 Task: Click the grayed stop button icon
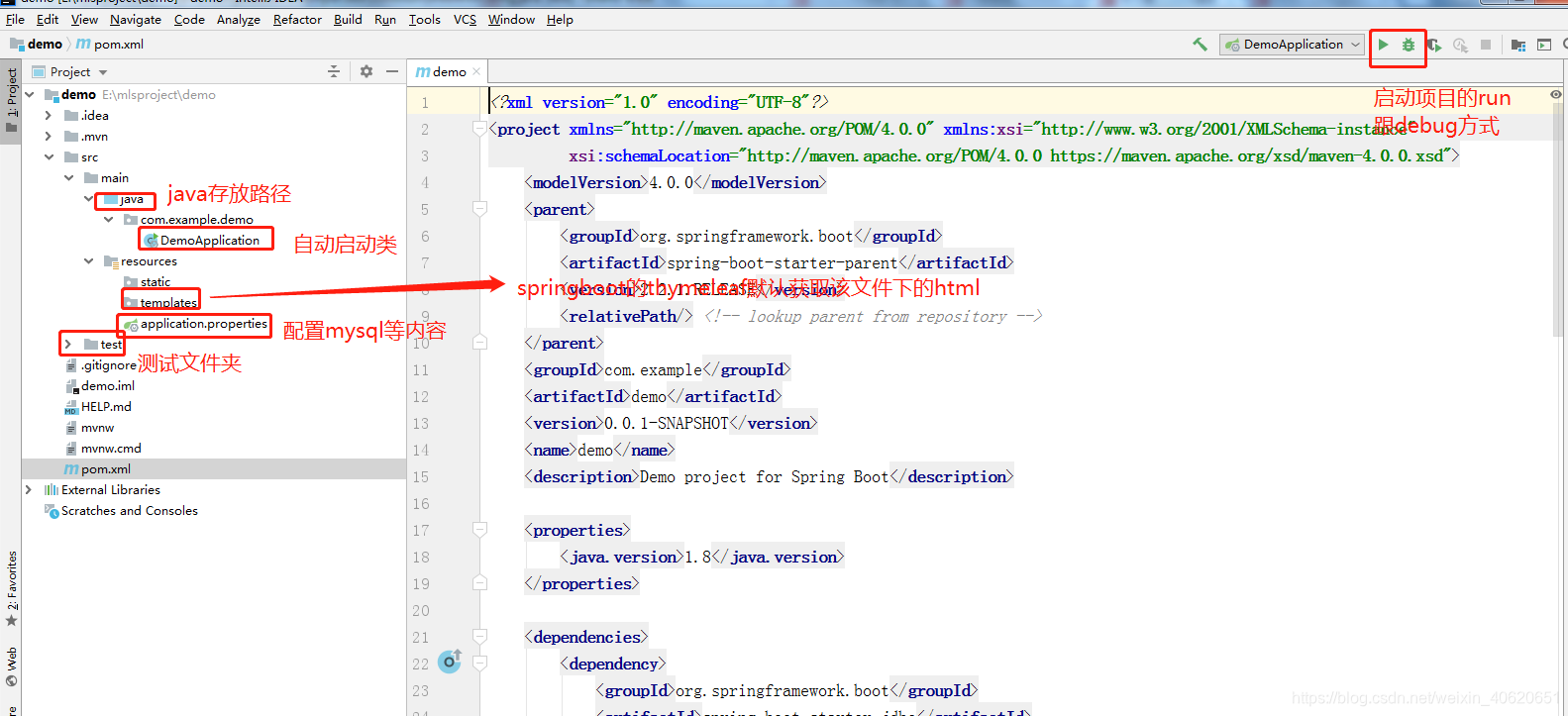click(x=1486, y=45)
